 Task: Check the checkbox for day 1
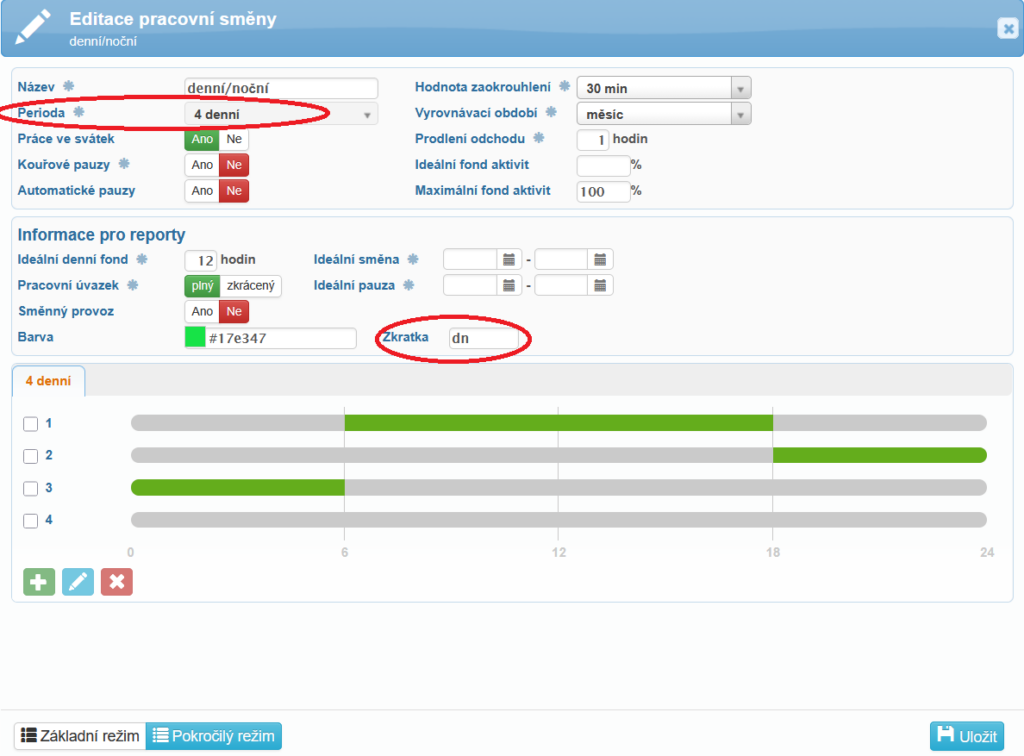(x=31, y=424)
